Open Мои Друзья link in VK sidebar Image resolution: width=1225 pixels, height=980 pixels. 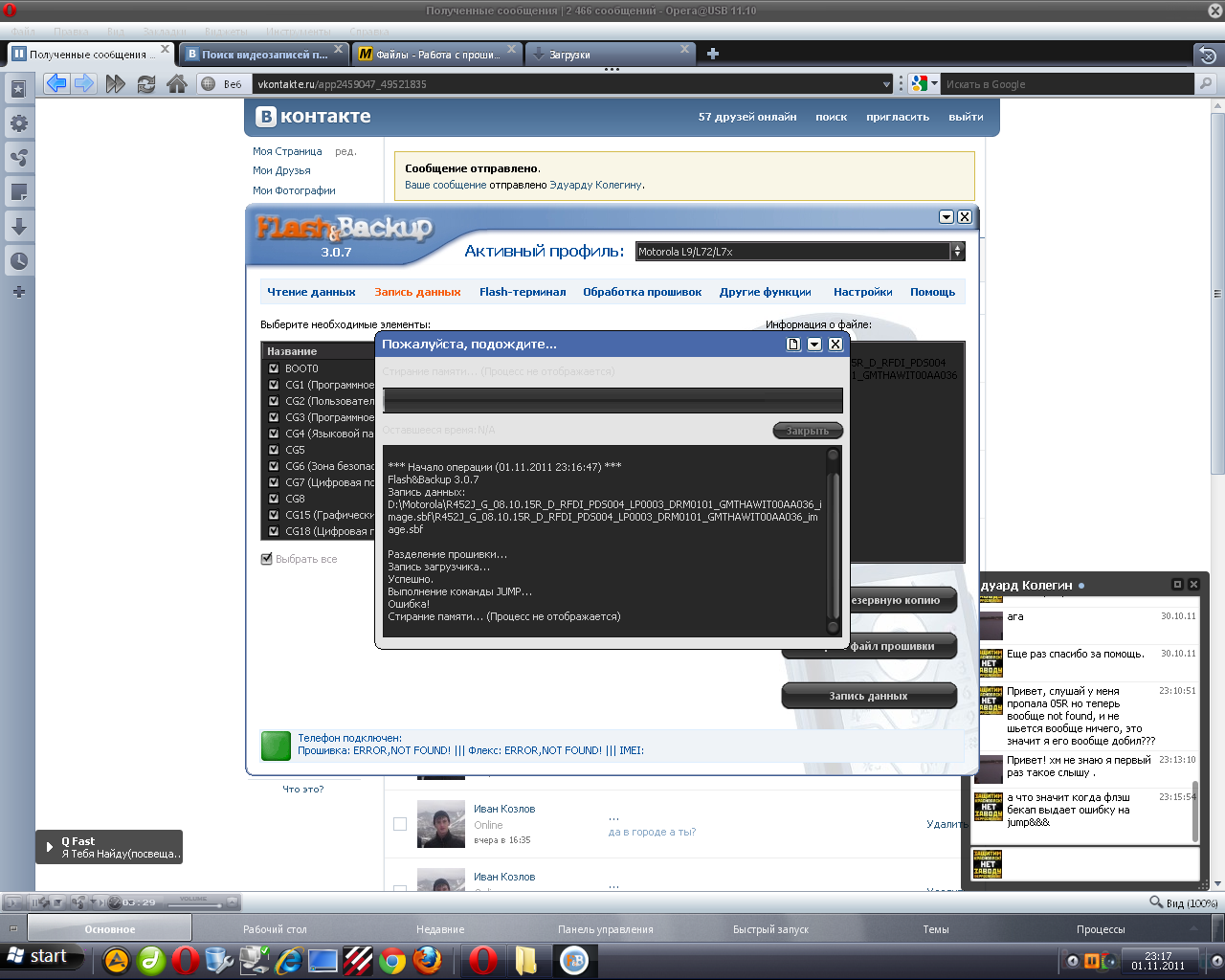click(281, 170)
